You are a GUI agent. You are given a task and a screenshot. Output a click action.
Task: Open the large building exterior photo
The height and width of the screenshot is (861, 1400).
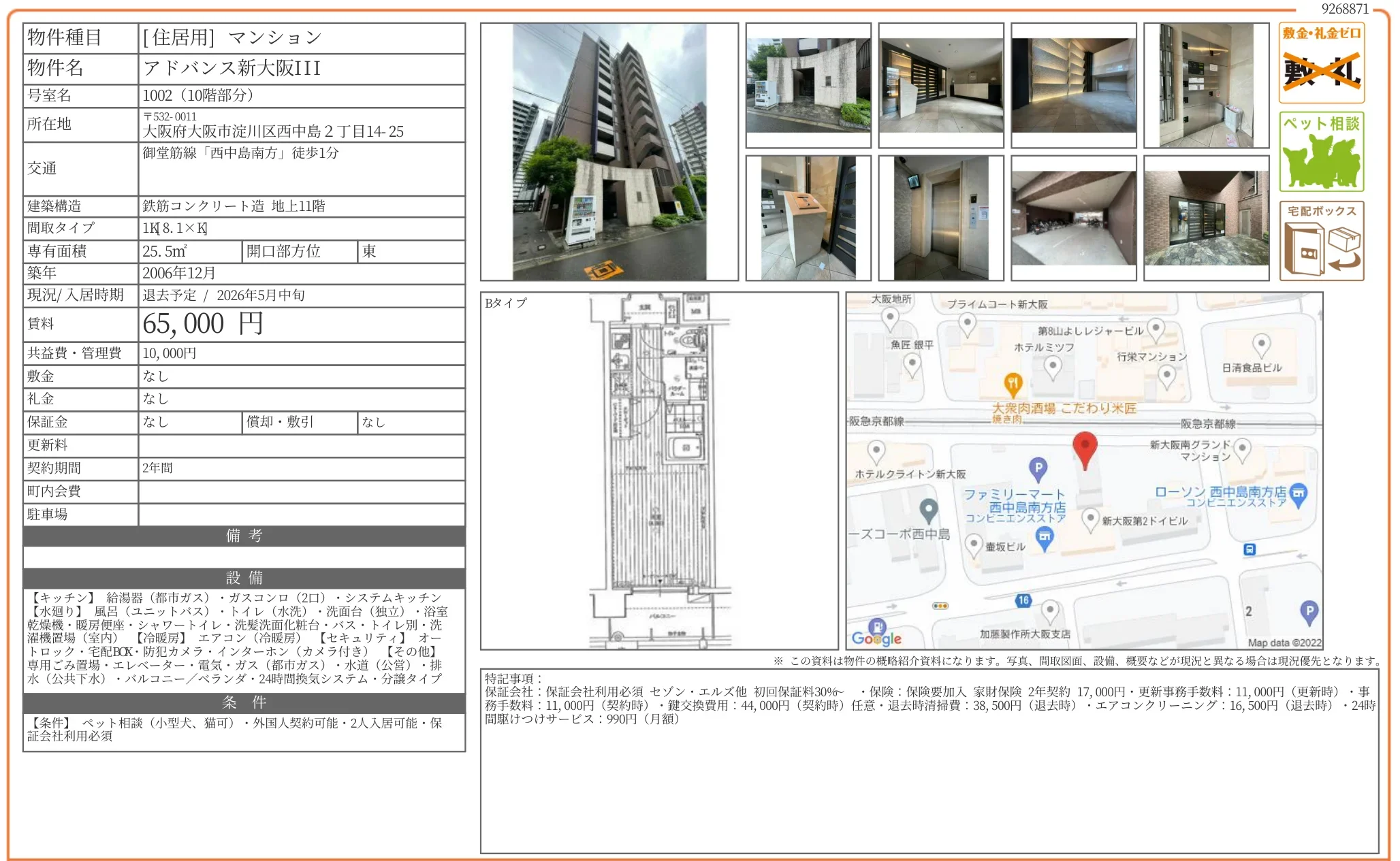click(609, 152)
